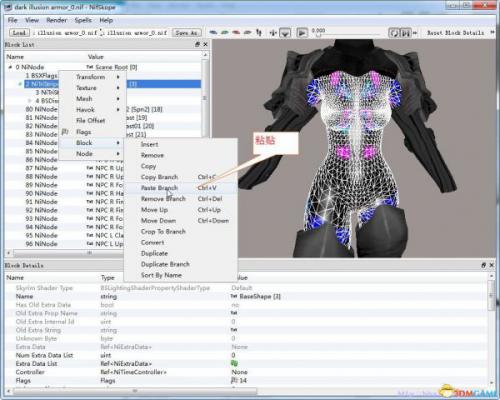Expand the animation toolbar overflow chevron
The width and height of the screenshot is (500, 400).
(x=415, y=33)
